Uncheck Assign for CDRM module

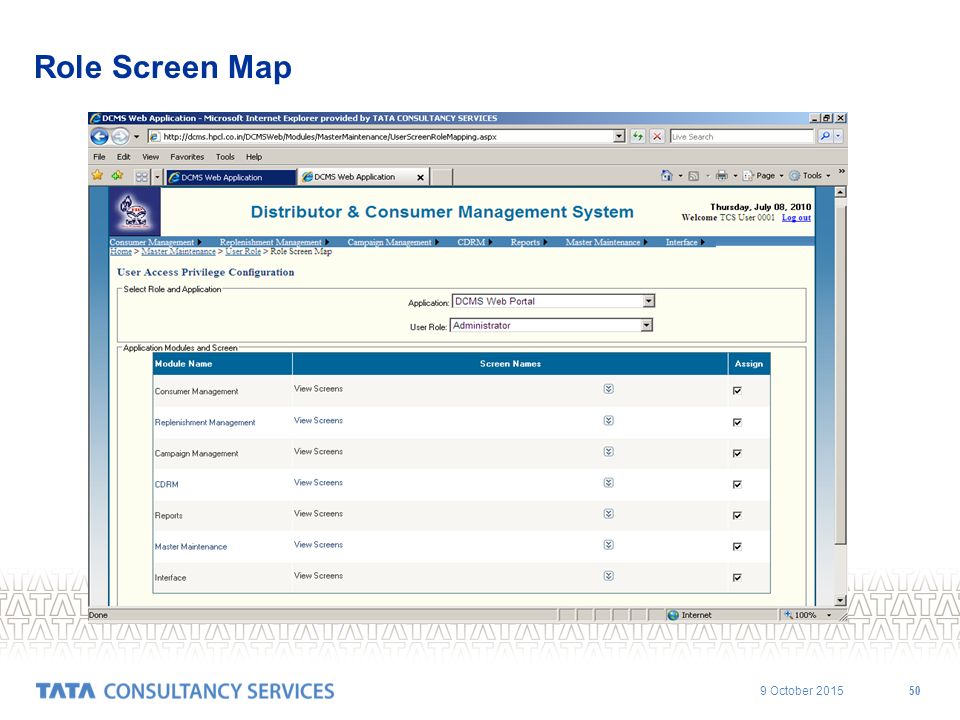[737, 484]
